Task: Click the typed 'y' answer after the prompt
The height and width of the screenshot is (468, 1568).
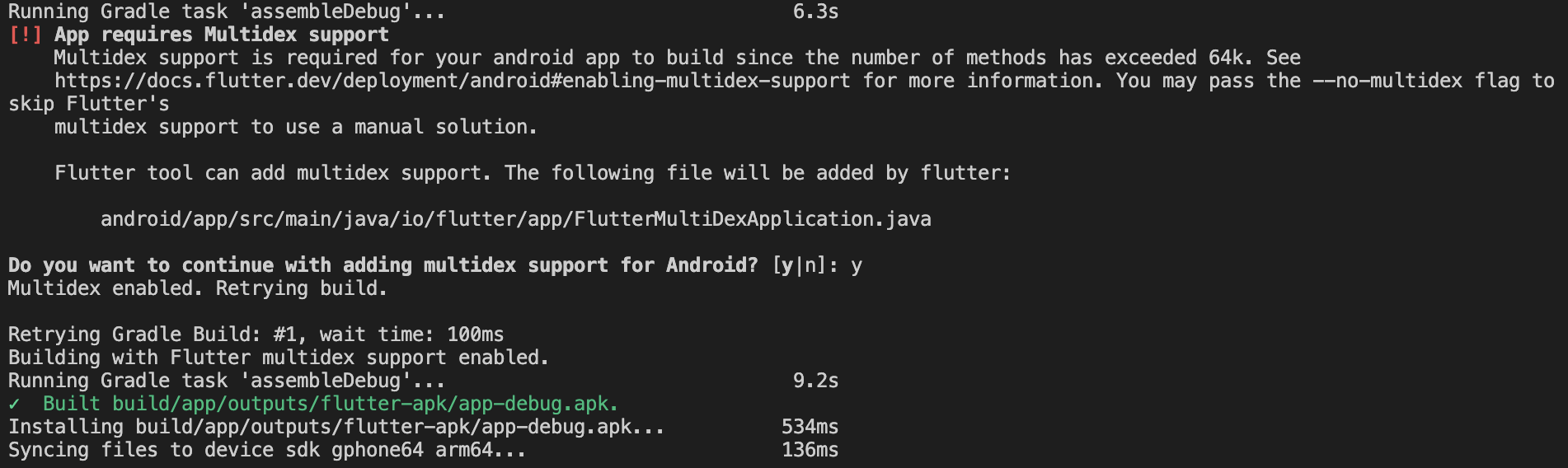Action: (857, 265)
